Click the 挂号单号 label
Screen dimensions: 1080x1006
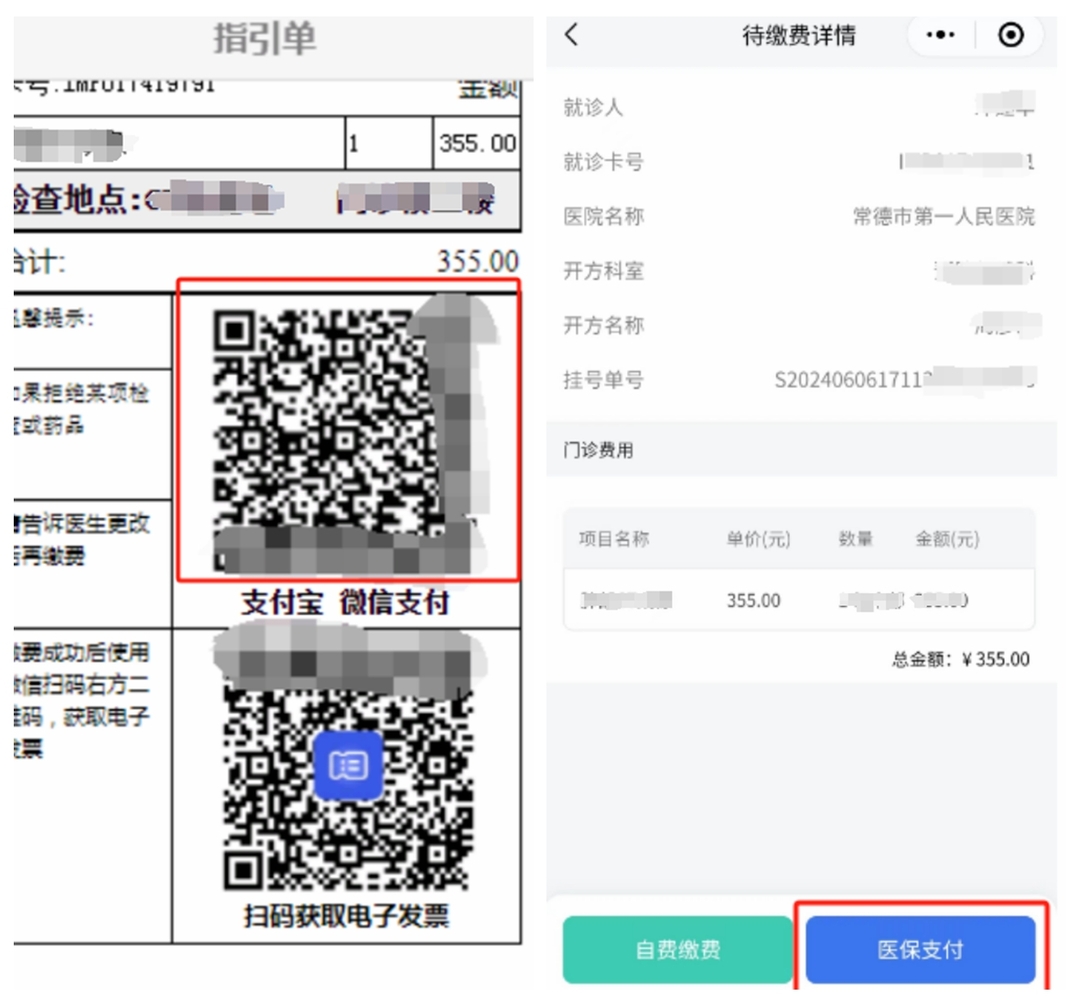point(603,379)
